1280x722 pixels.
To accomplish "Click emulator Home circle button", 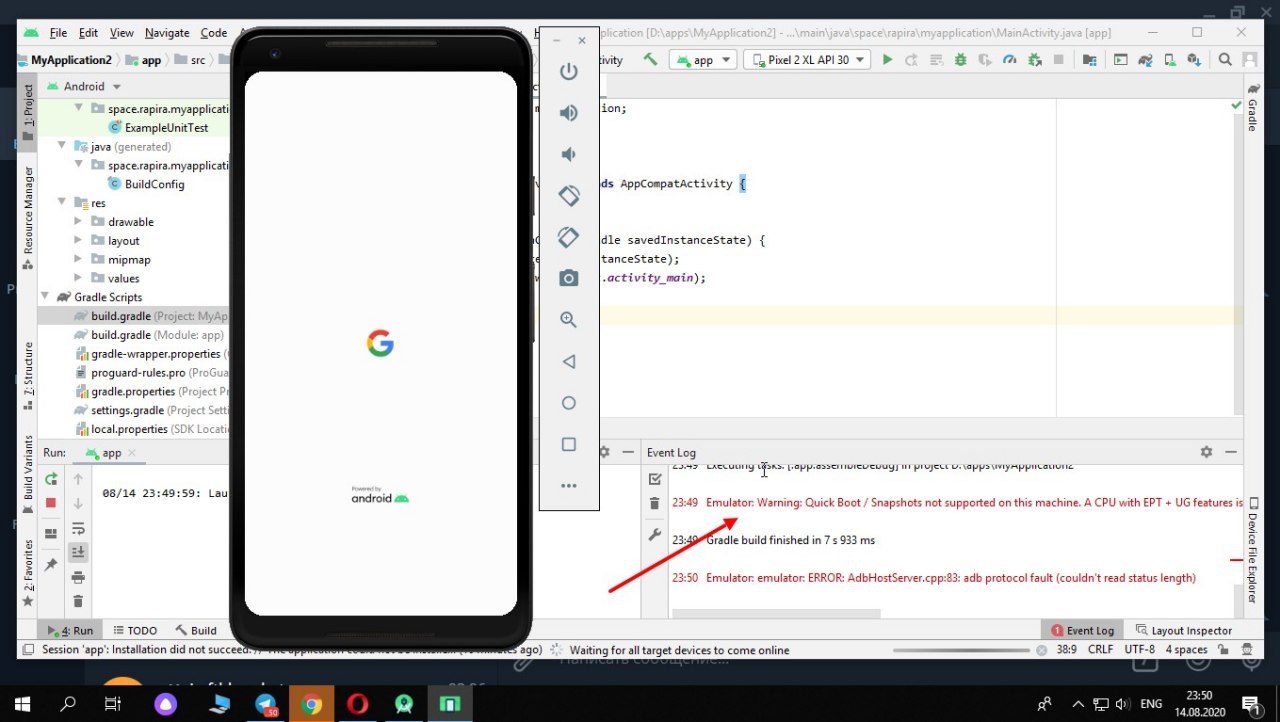I will (x=569, y=402).
